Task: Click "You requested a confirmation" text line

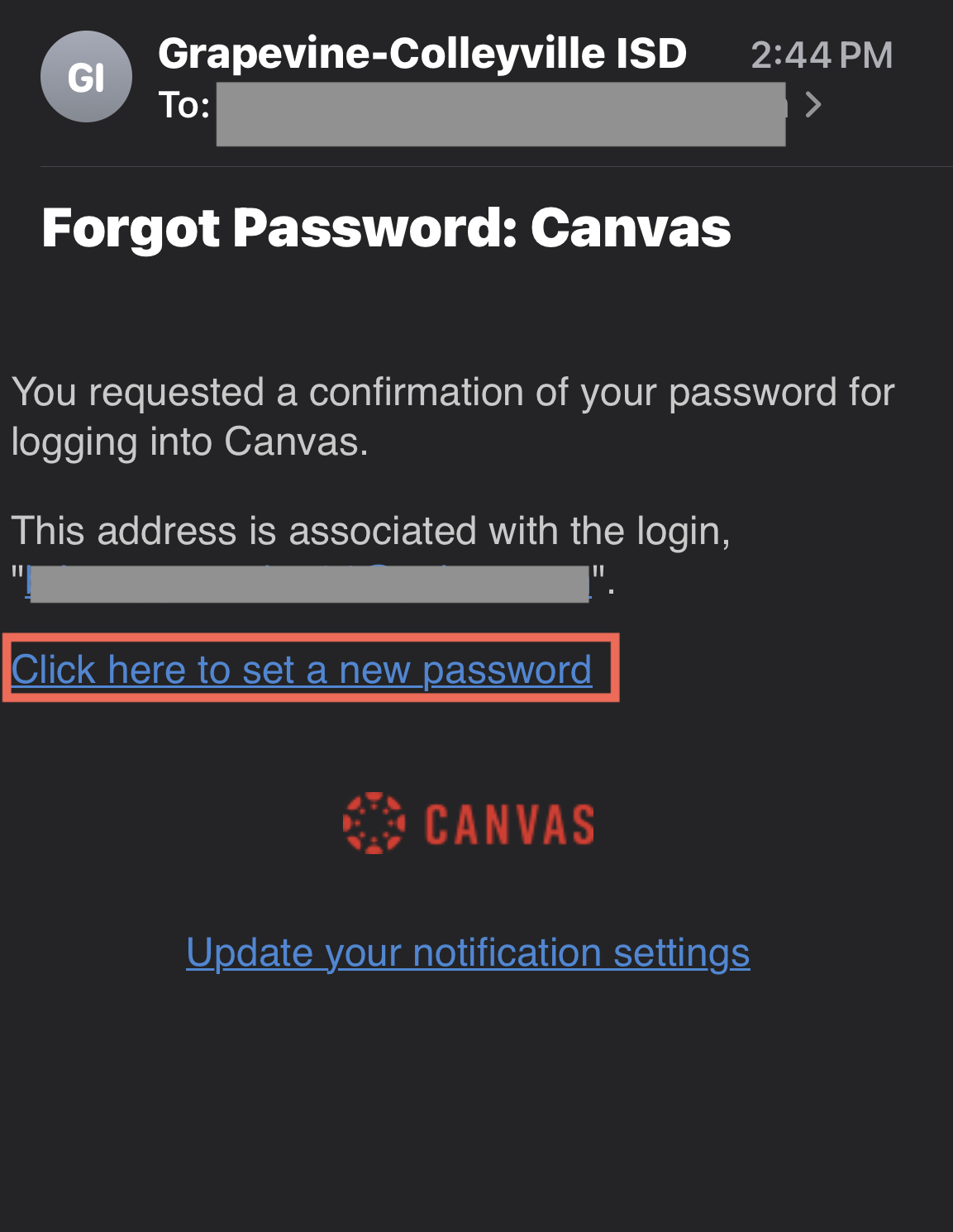Action: click(452, 392)
